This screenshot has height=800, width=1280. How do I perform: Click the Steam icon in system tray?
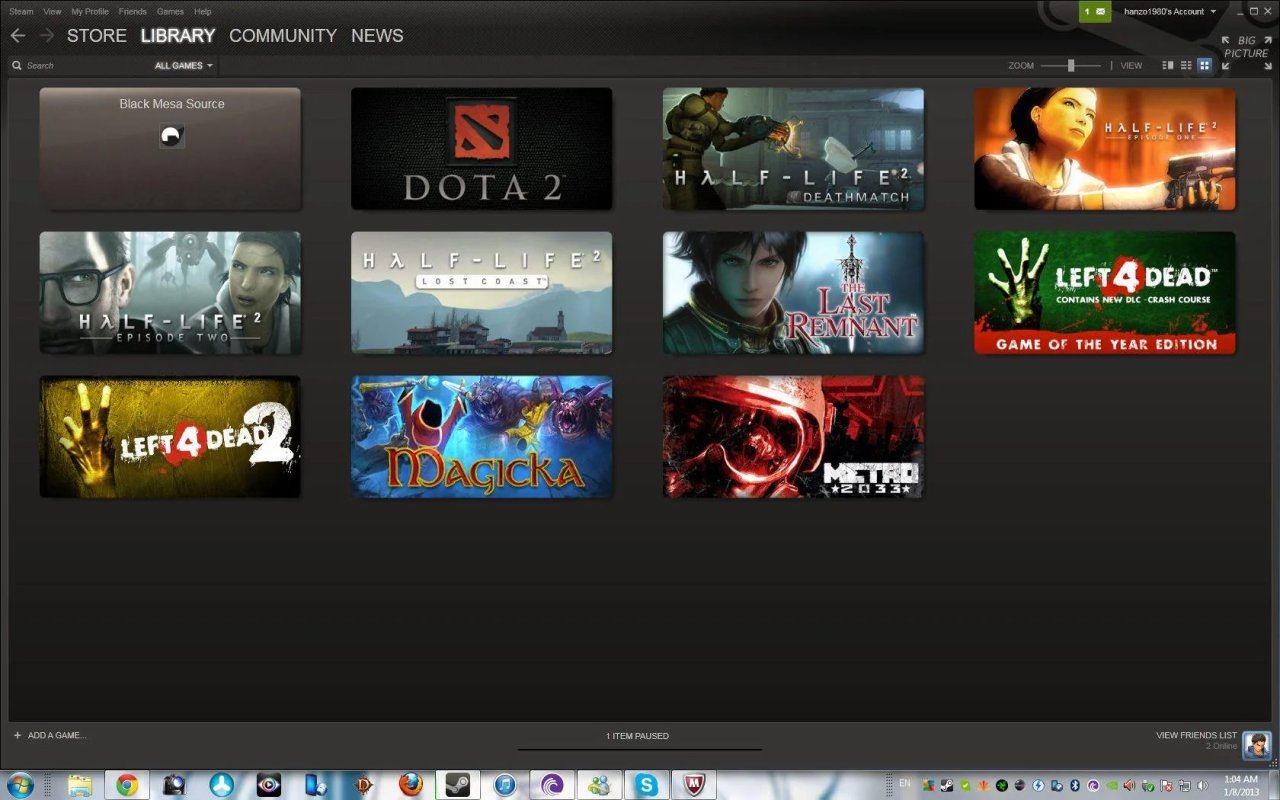(946, 786)
